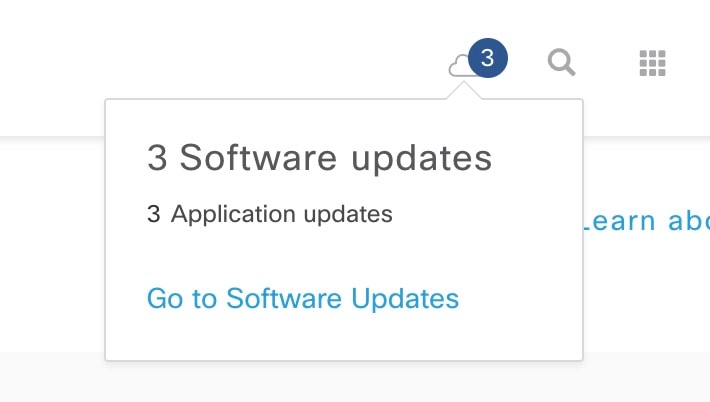Click the blue notification badge showing 3
The height and width of the screenshot is (402, 710).
[x=488, y=58]
